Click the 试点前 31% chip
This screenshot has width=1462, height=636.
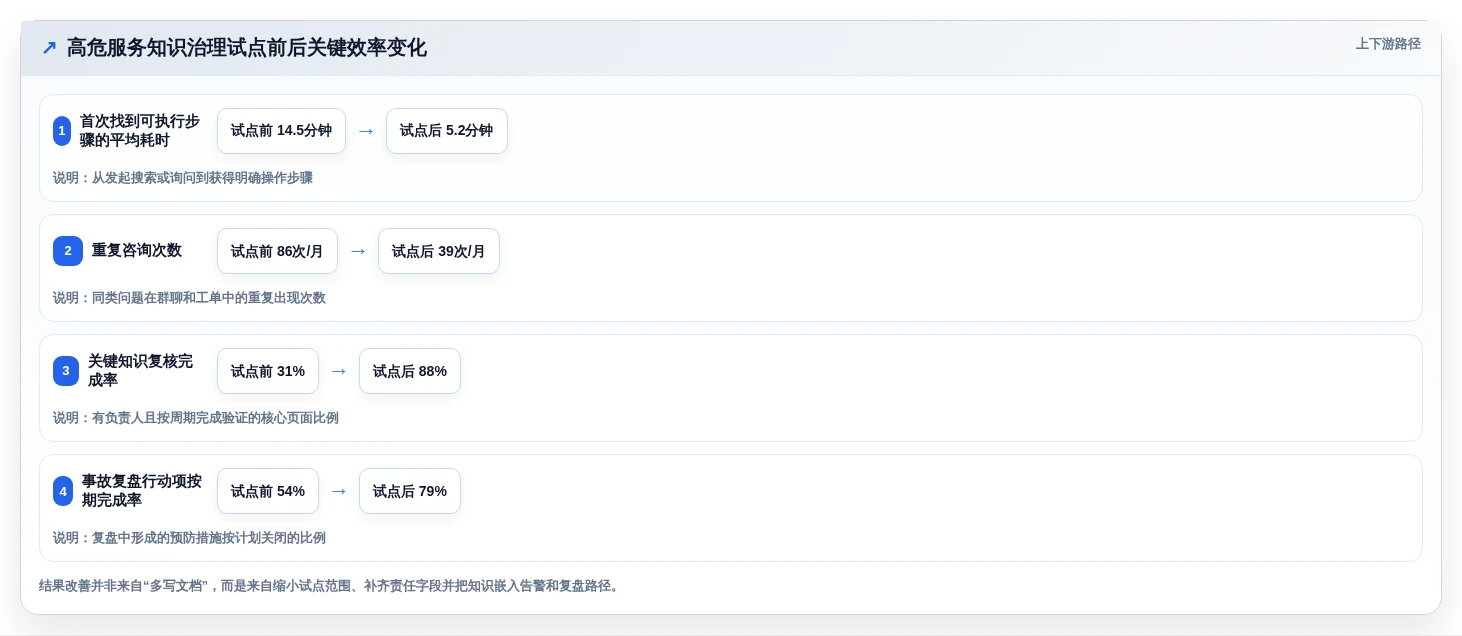268,371
